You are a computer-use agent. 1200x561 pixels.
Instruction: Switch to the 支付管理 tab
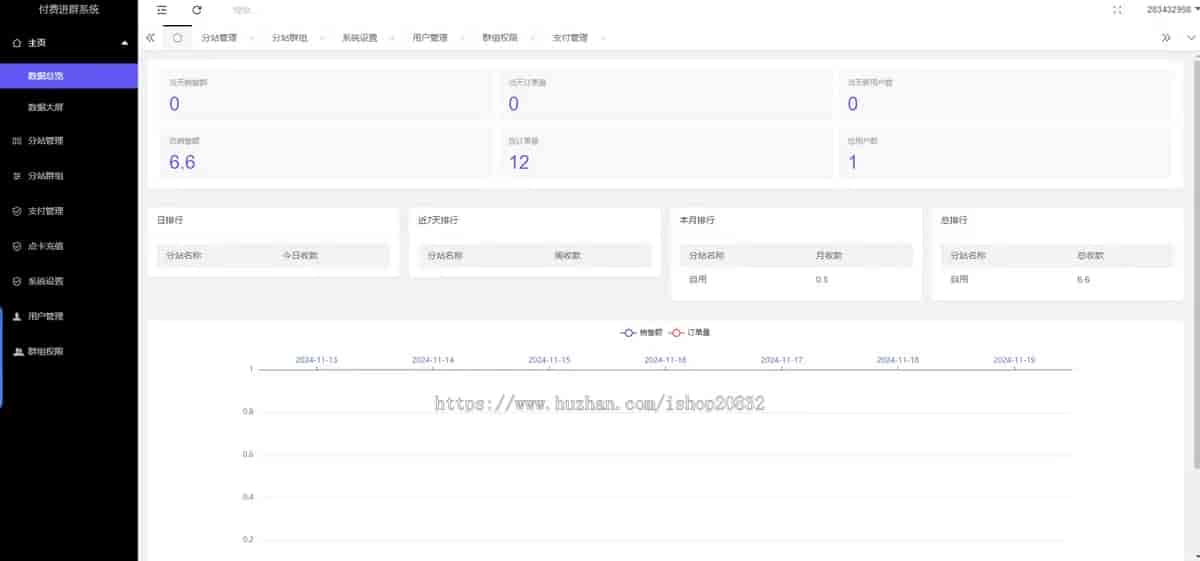[x=570, y=38]
